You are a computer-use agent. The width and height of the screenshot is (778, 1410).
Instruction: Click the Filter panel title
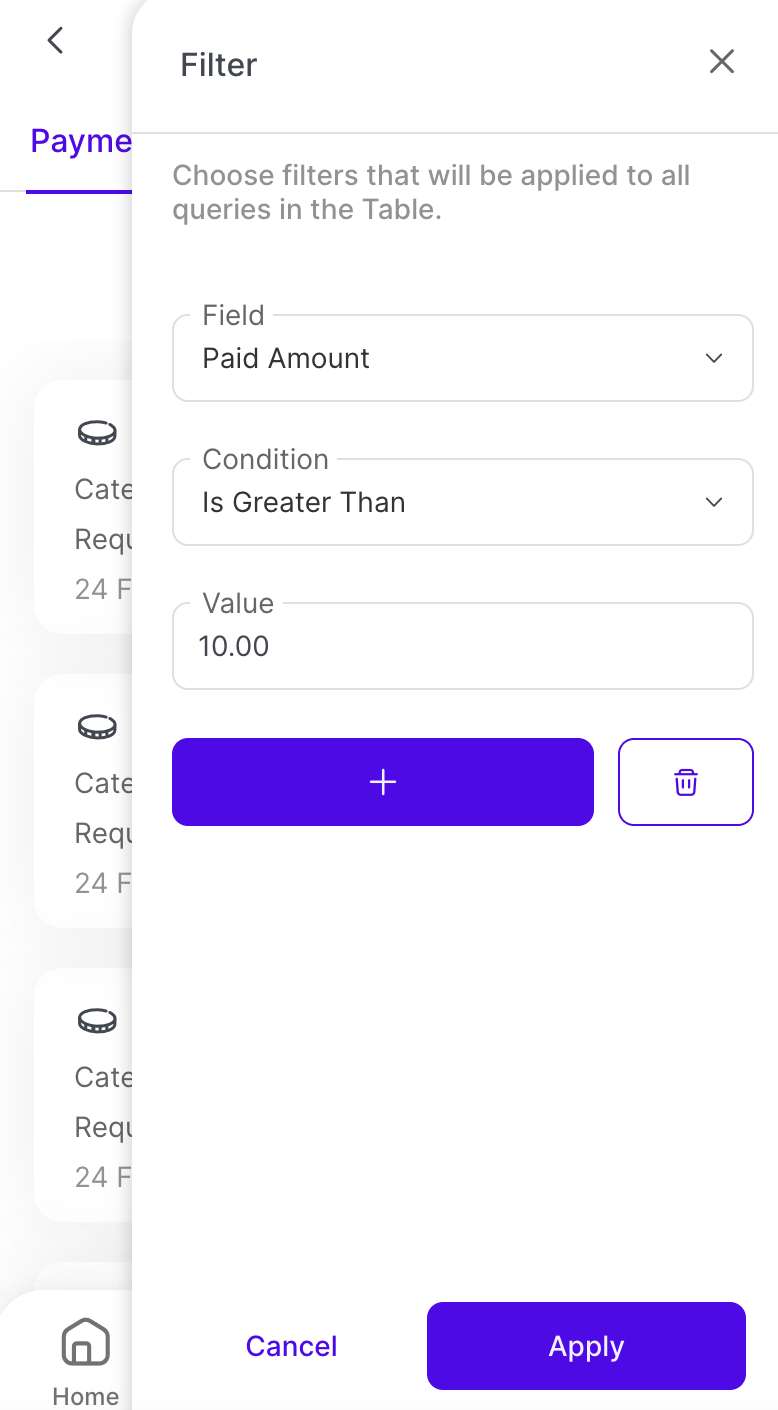pyautogui.click(x=219, y=65)
